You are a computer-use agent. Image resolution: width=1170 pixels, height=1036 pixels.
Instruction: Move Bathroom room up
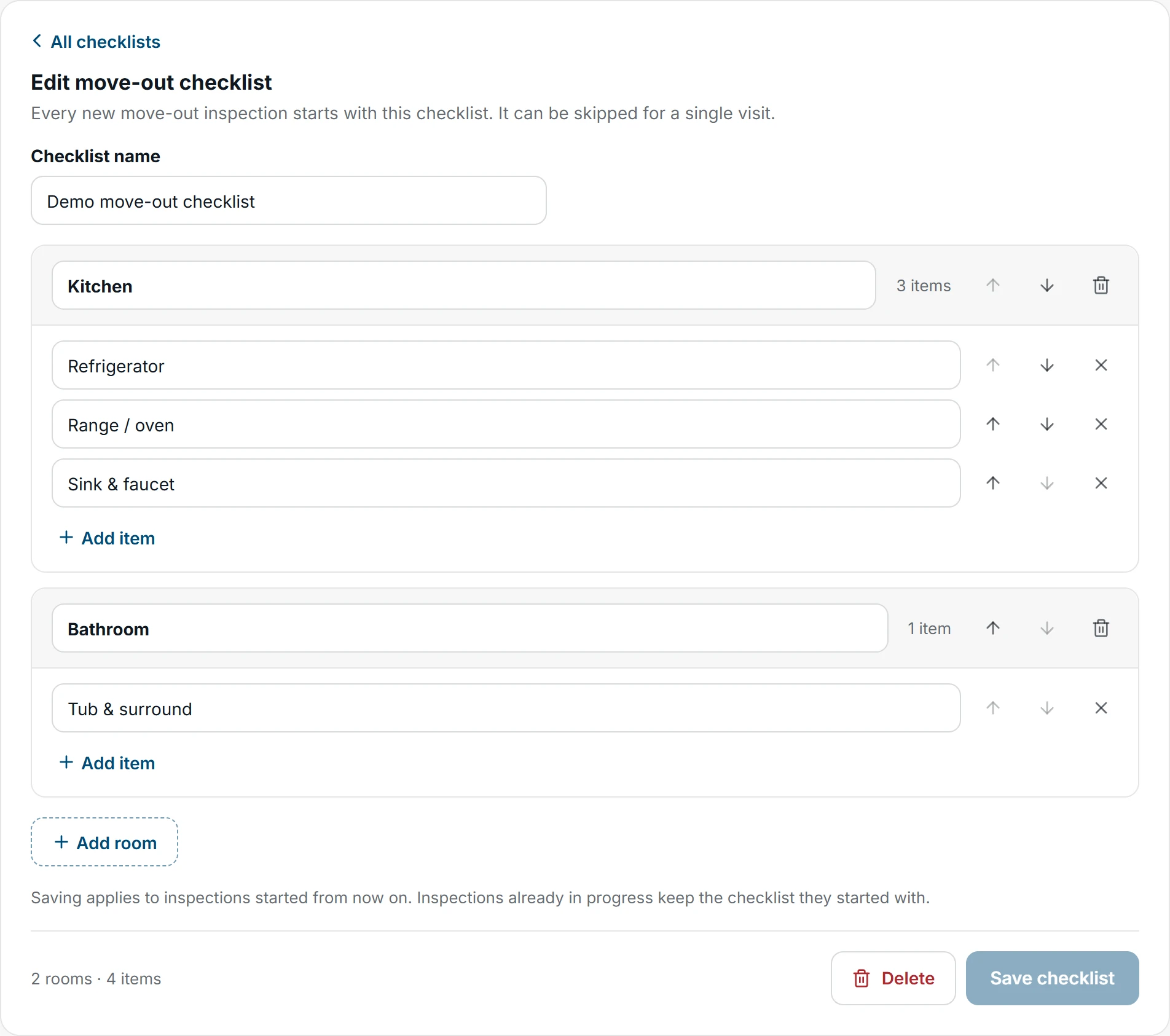[x=993, y=628]
